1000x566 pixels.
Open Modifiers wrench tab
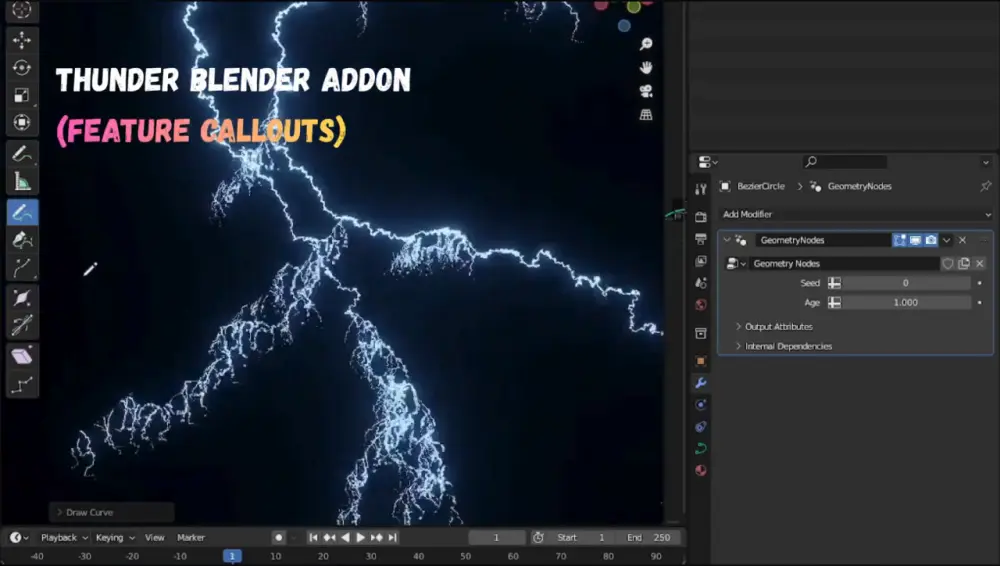pos(700,383)
